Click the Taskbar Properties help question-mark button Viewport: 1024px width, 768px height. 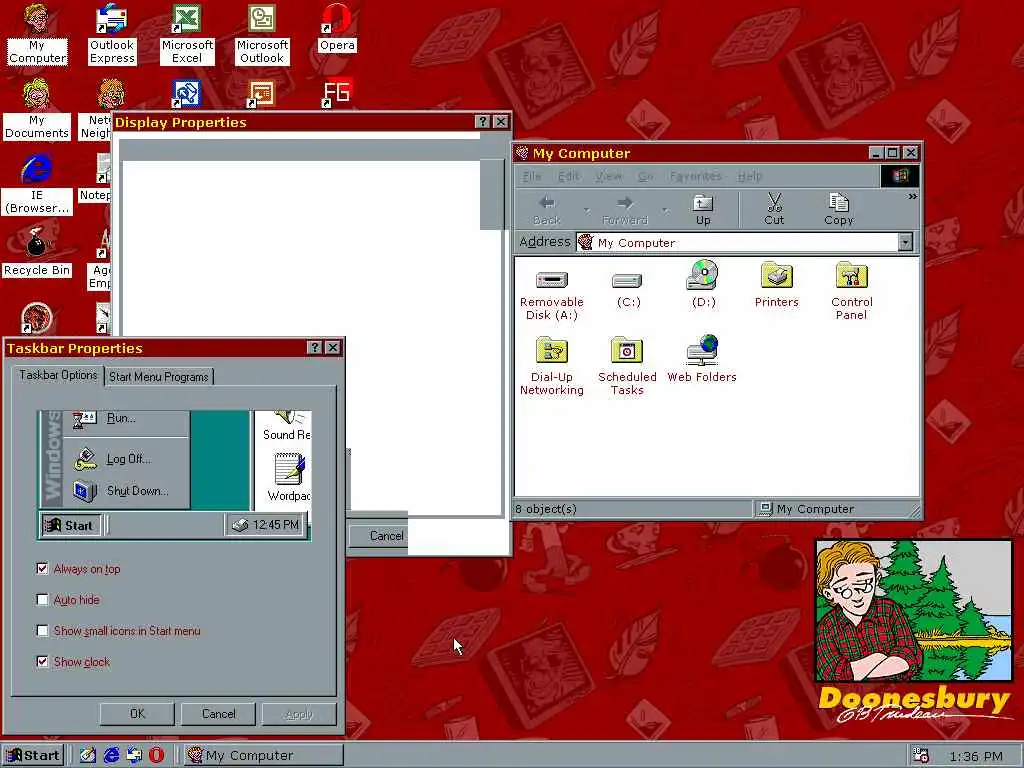pos(314,347)
